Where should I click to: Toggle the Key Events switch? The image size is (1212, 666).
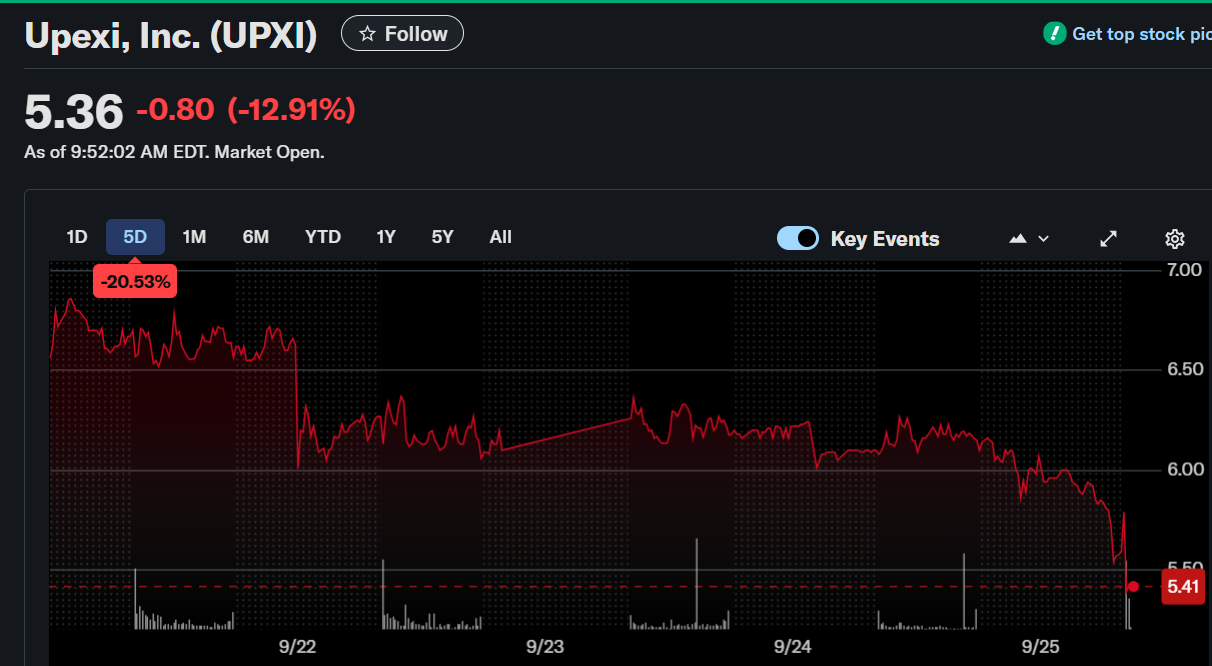pyautogui.click(x=798, y=238)
